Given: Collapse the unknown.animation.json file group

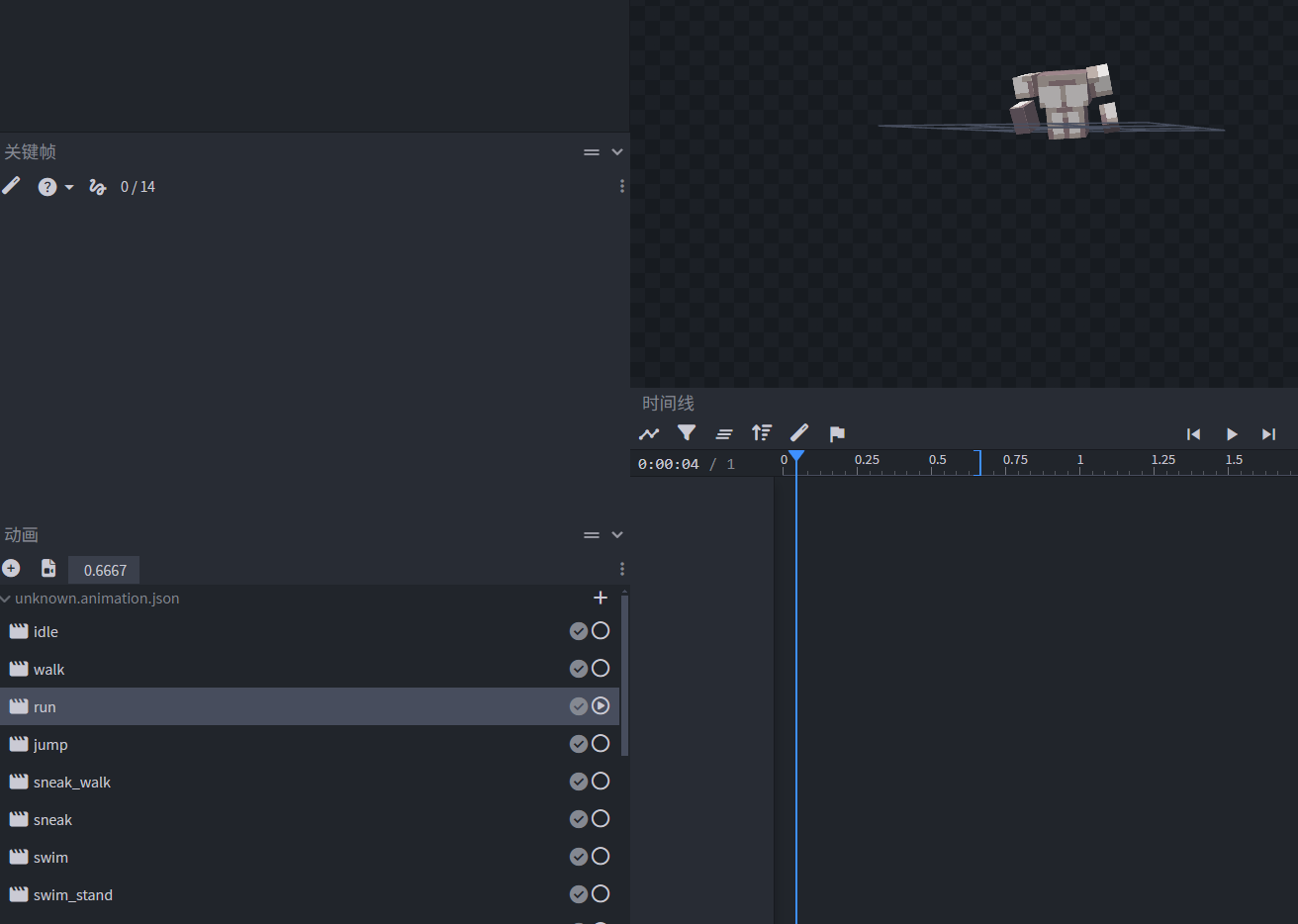Looking at the screenshot, I should (x=5, y=599).
